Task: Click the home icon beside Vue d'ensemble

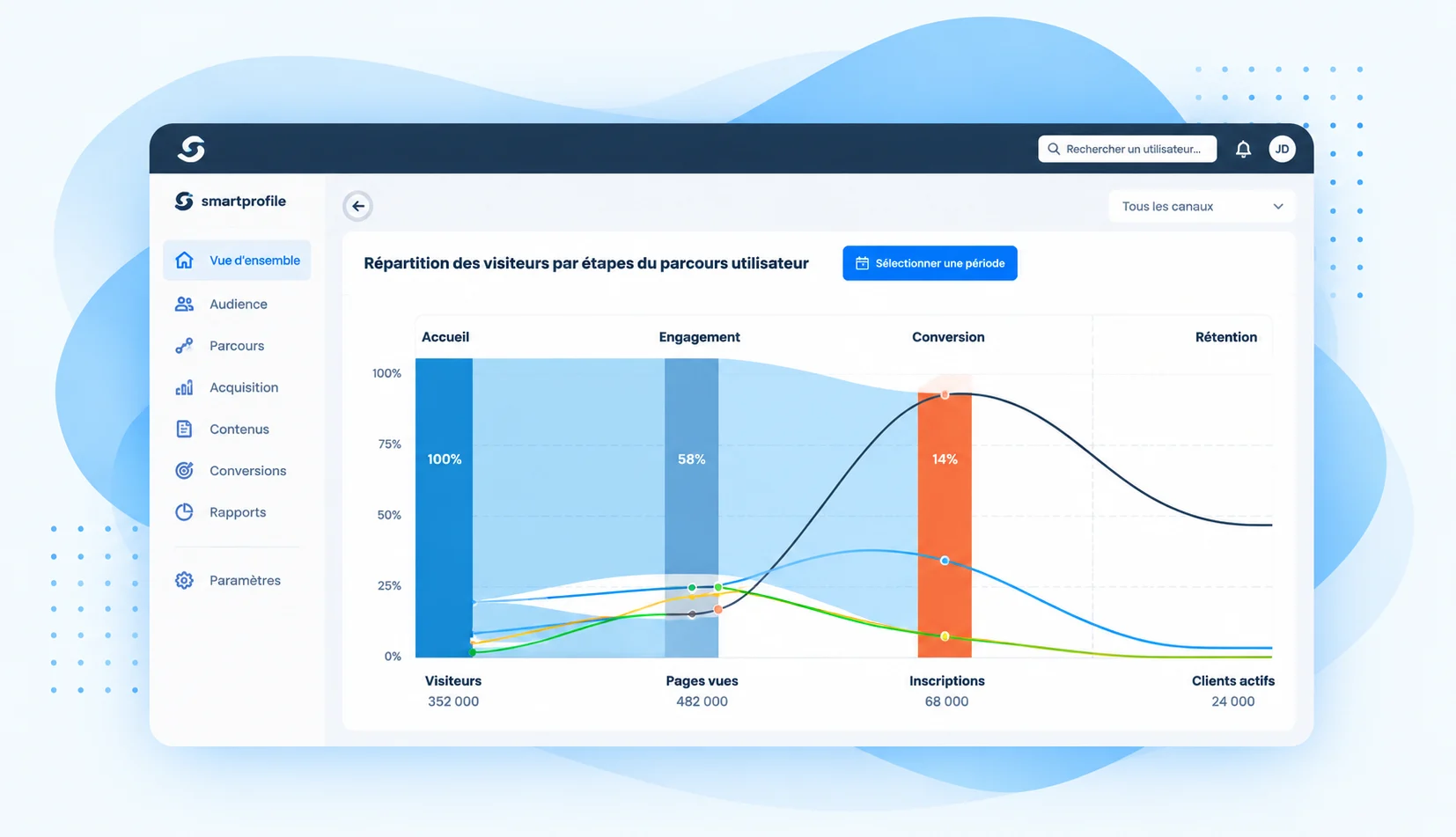Action: (184, 261)
